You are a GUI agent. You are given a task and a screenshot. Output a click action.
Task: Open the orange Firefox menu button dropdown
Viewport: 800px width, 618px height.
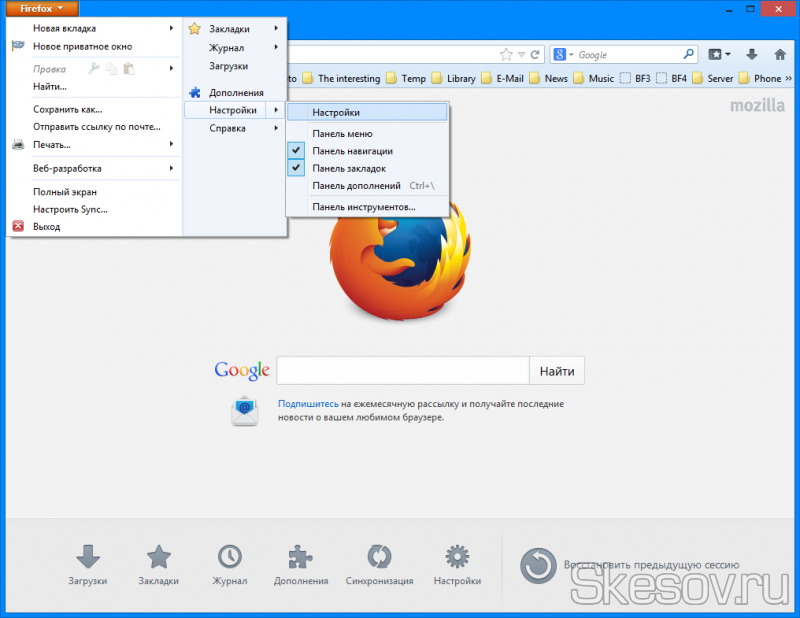coord(42,8)
